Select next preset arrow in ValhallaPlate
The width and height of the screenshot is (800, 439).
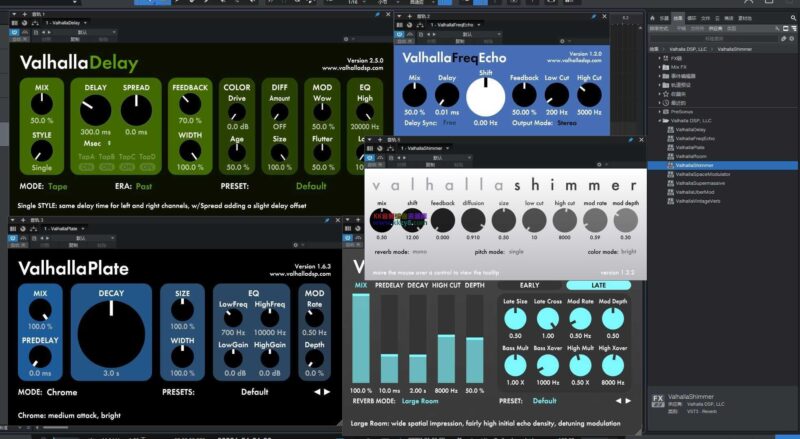pos(327,392)
